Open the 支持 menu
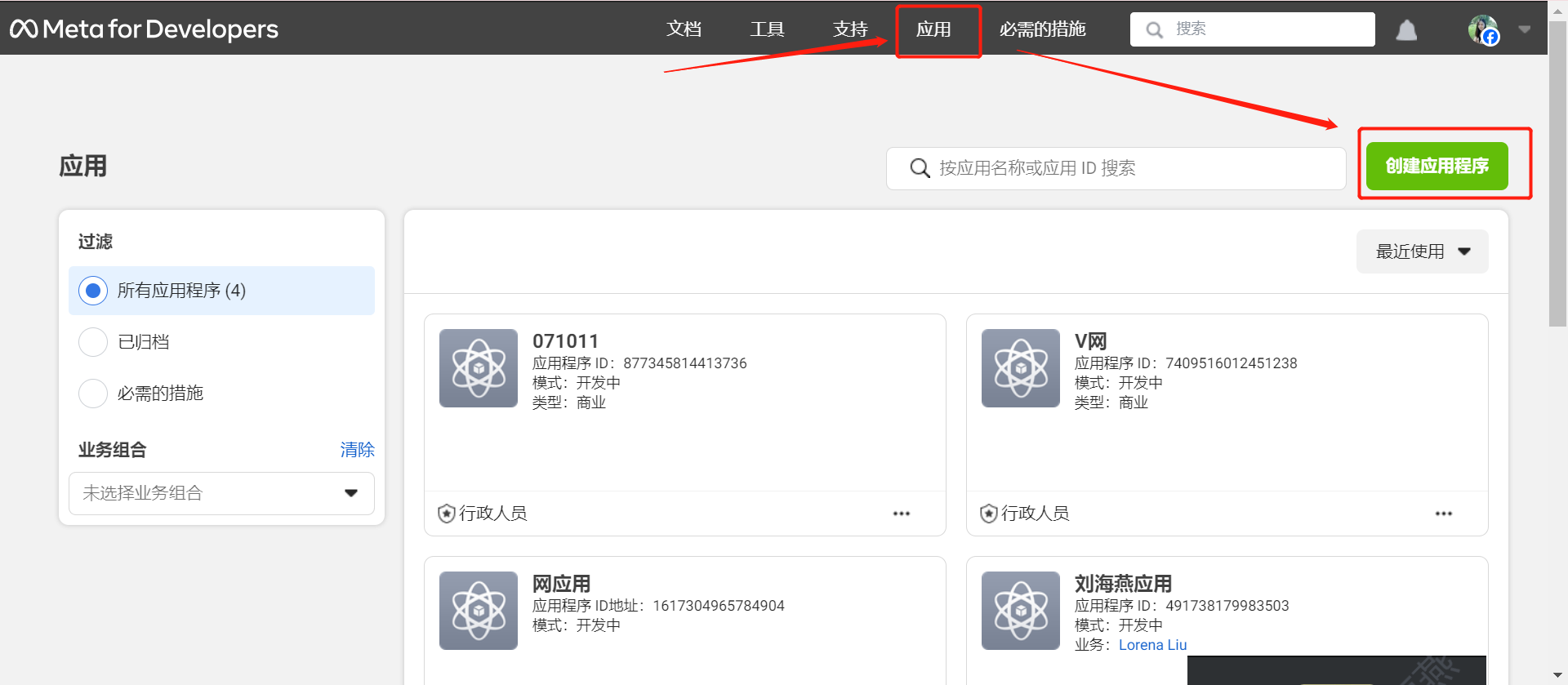This screenshot has height=685, width=1568. coord(850,29)
